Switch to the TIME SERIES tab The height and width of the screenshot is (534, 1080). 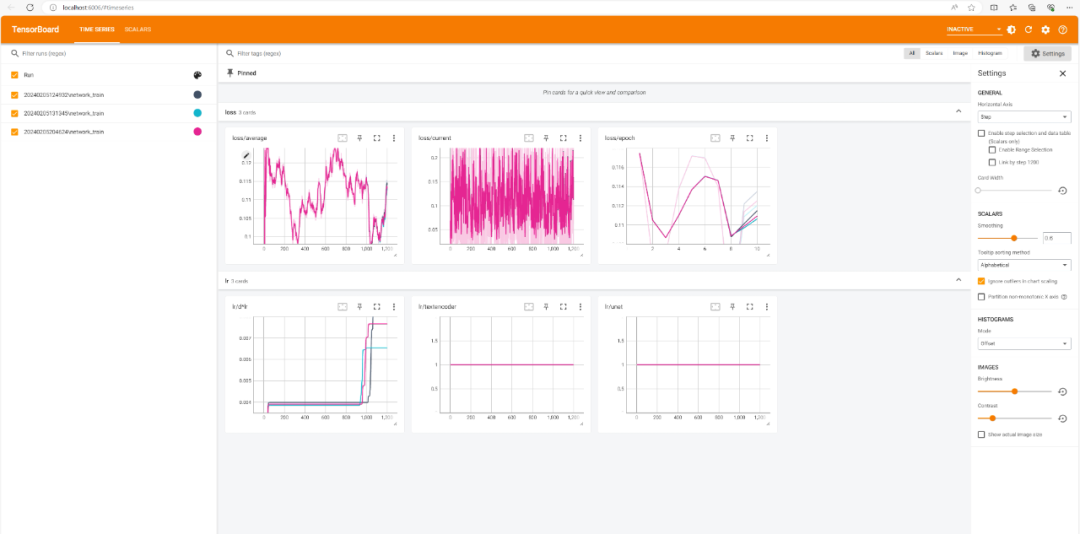click(96, 30)
